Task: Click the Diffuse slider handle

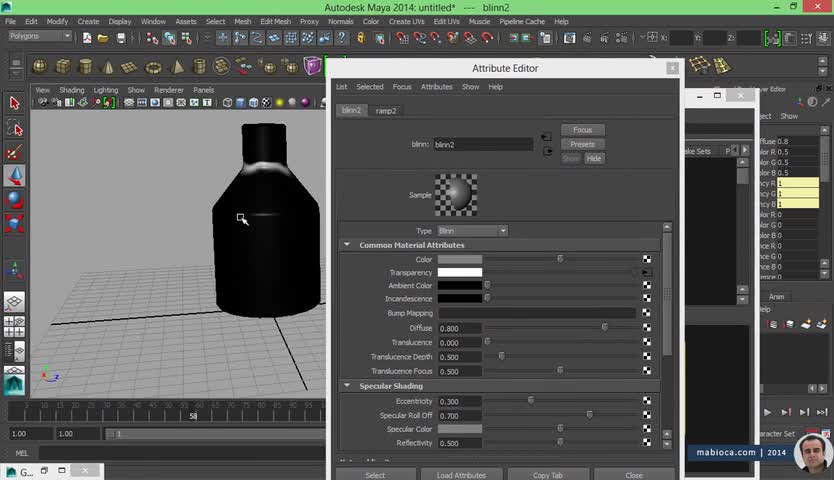Action: (x=604, y=328)
